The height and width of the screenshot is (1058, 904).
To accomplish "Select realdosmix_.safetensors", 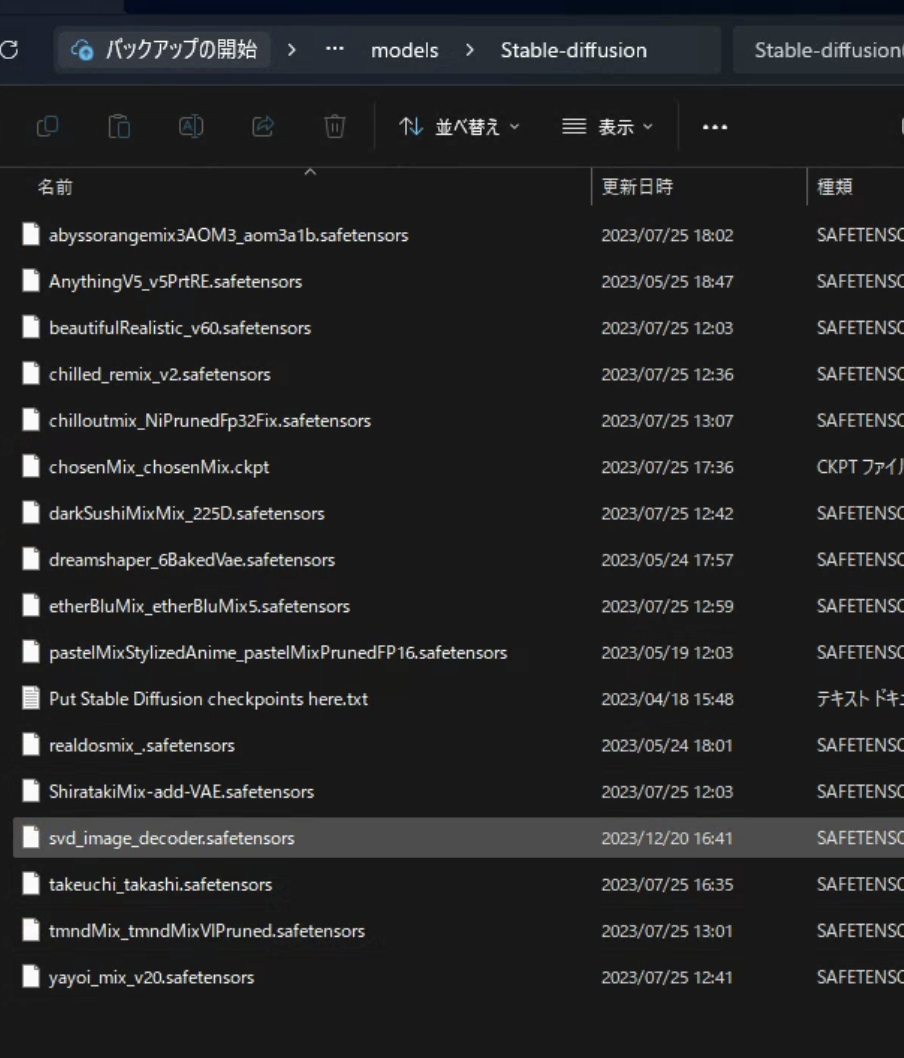I will [x=142, y=746].
